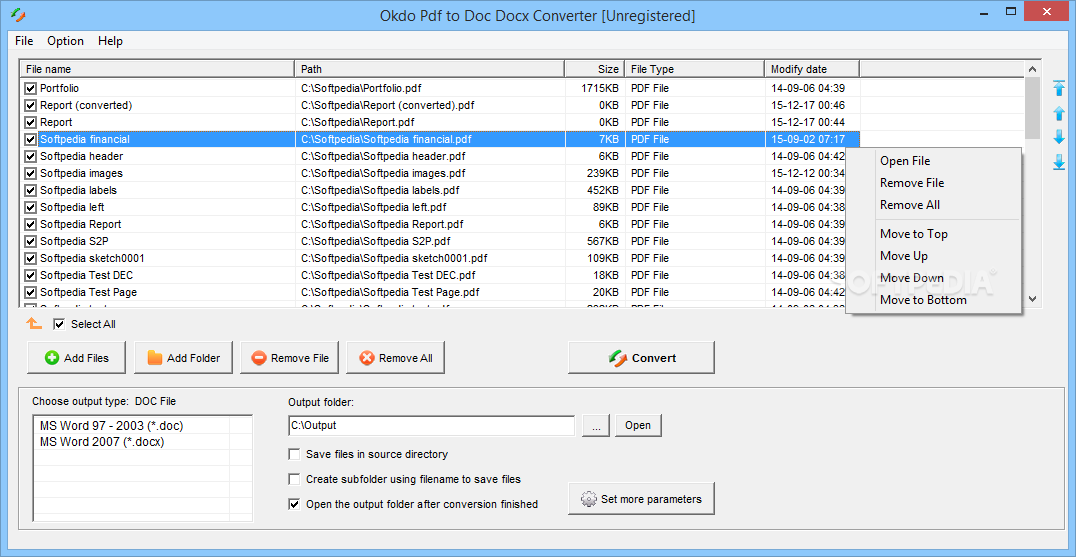The image size is (1076, 557).
Task: Select the Softpedia labels row
Action: pyautogui.click(x=441, y=190)
